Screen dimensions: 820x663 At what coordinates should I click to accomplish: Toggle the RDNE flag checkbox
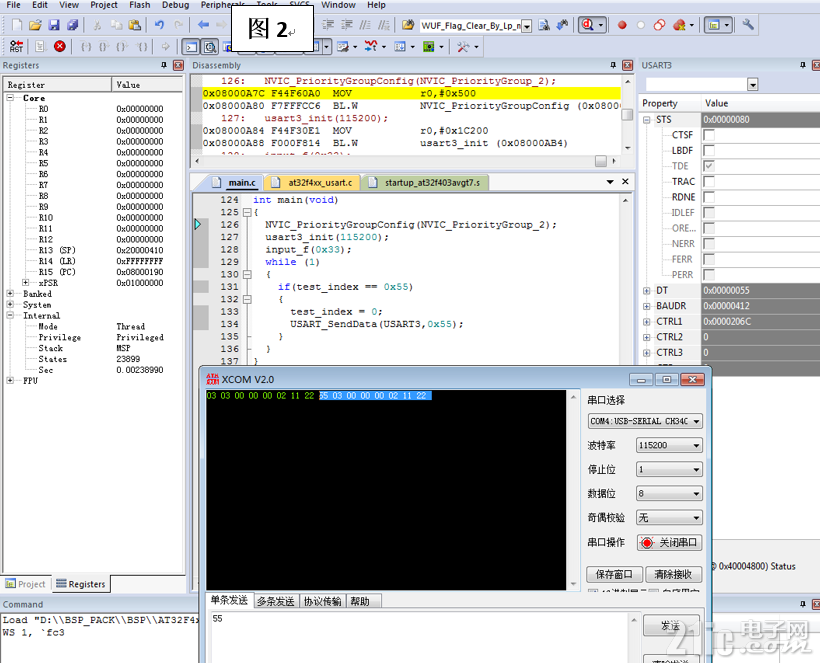pos(709,197)
